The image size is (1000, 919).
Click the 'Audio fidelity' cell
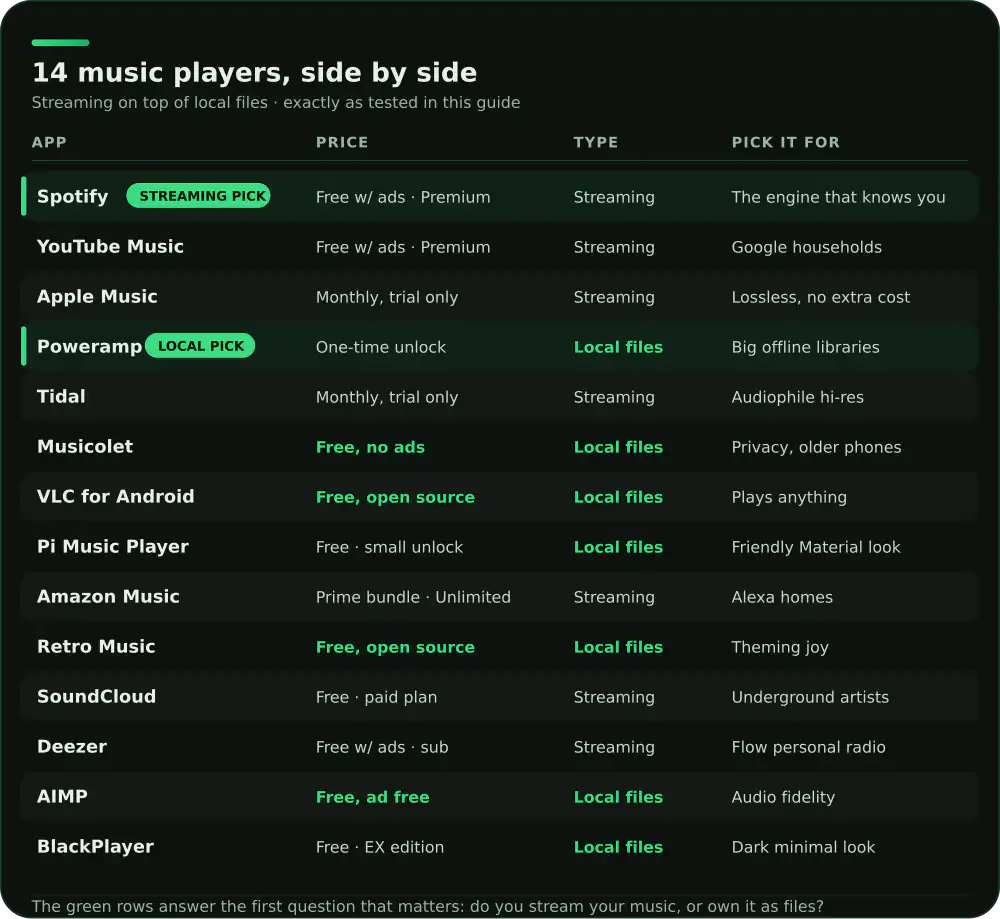[x=784, y=797]
